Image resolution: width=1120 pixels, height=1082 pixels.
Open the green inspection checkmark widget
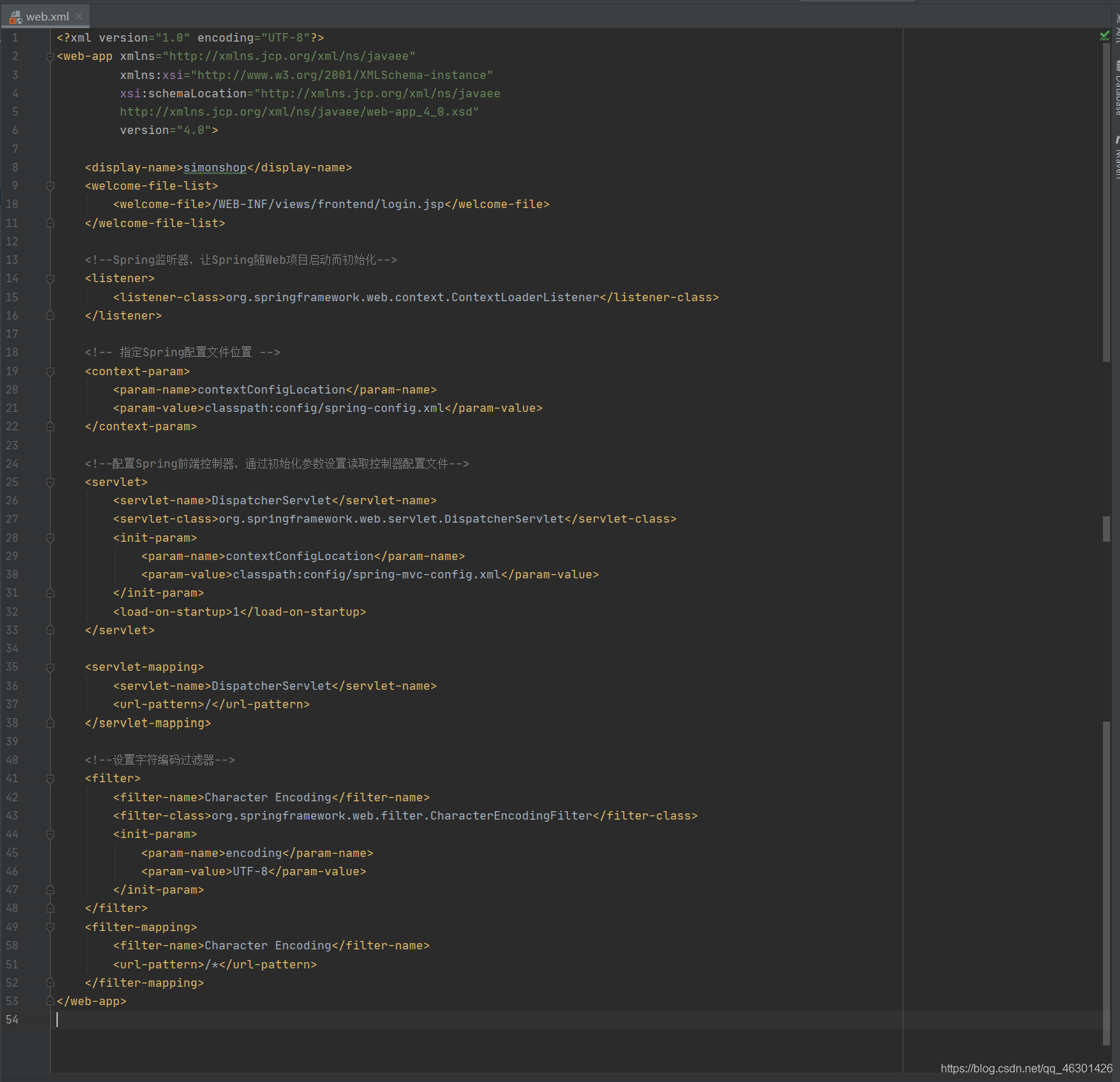coord(1104,35)
